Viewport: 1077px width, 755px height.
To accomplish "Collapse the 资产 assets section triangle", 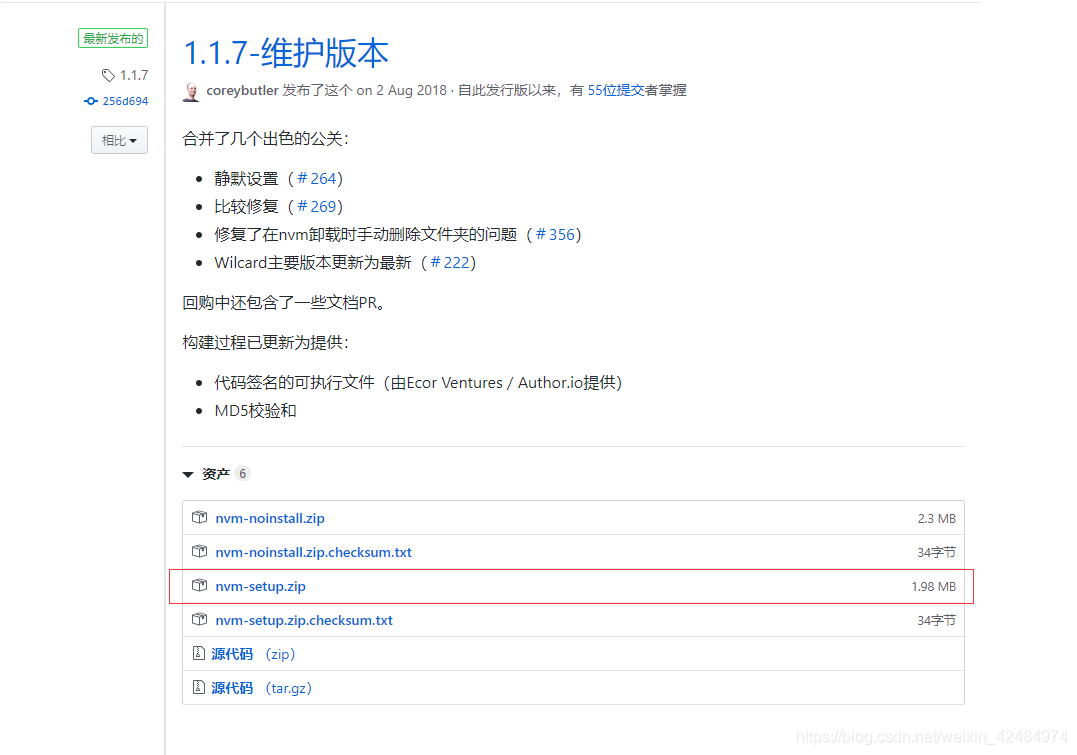I will pos(188,475).
